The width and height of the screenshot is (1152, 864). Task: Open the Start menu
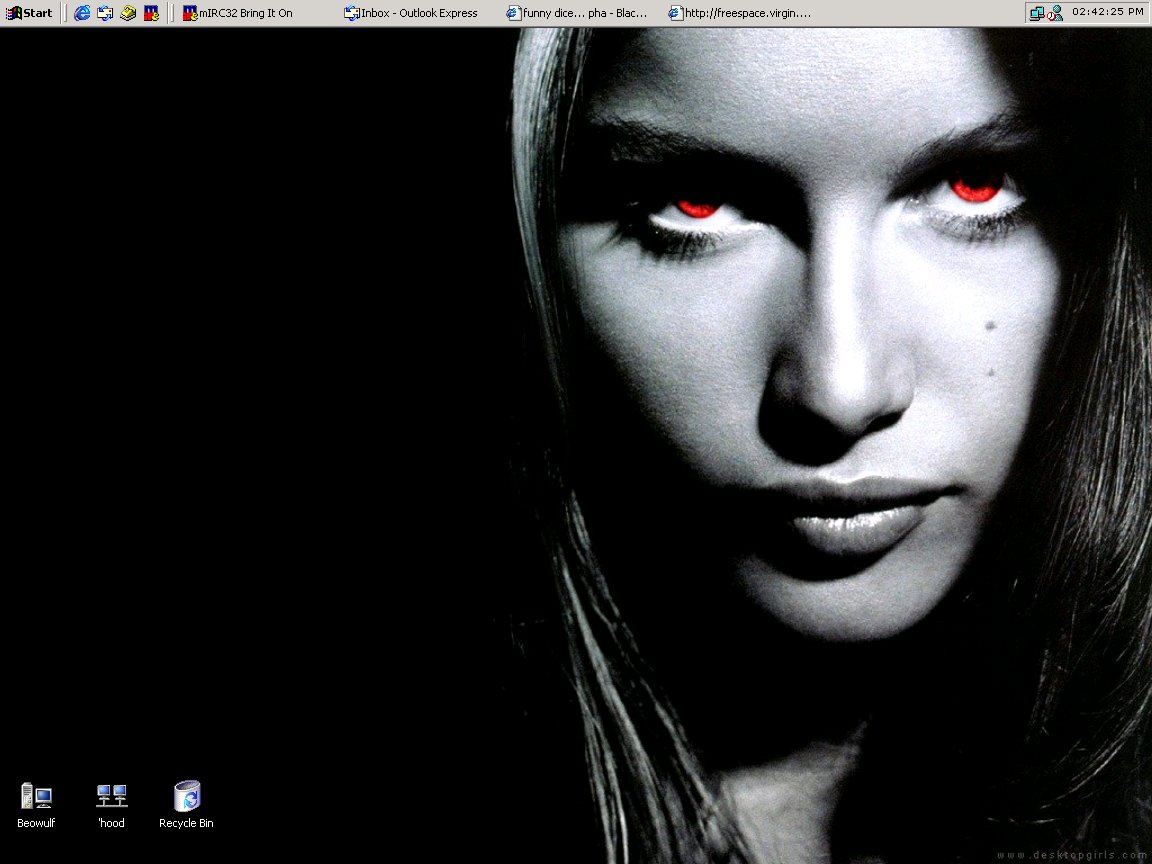click(30, 13)
